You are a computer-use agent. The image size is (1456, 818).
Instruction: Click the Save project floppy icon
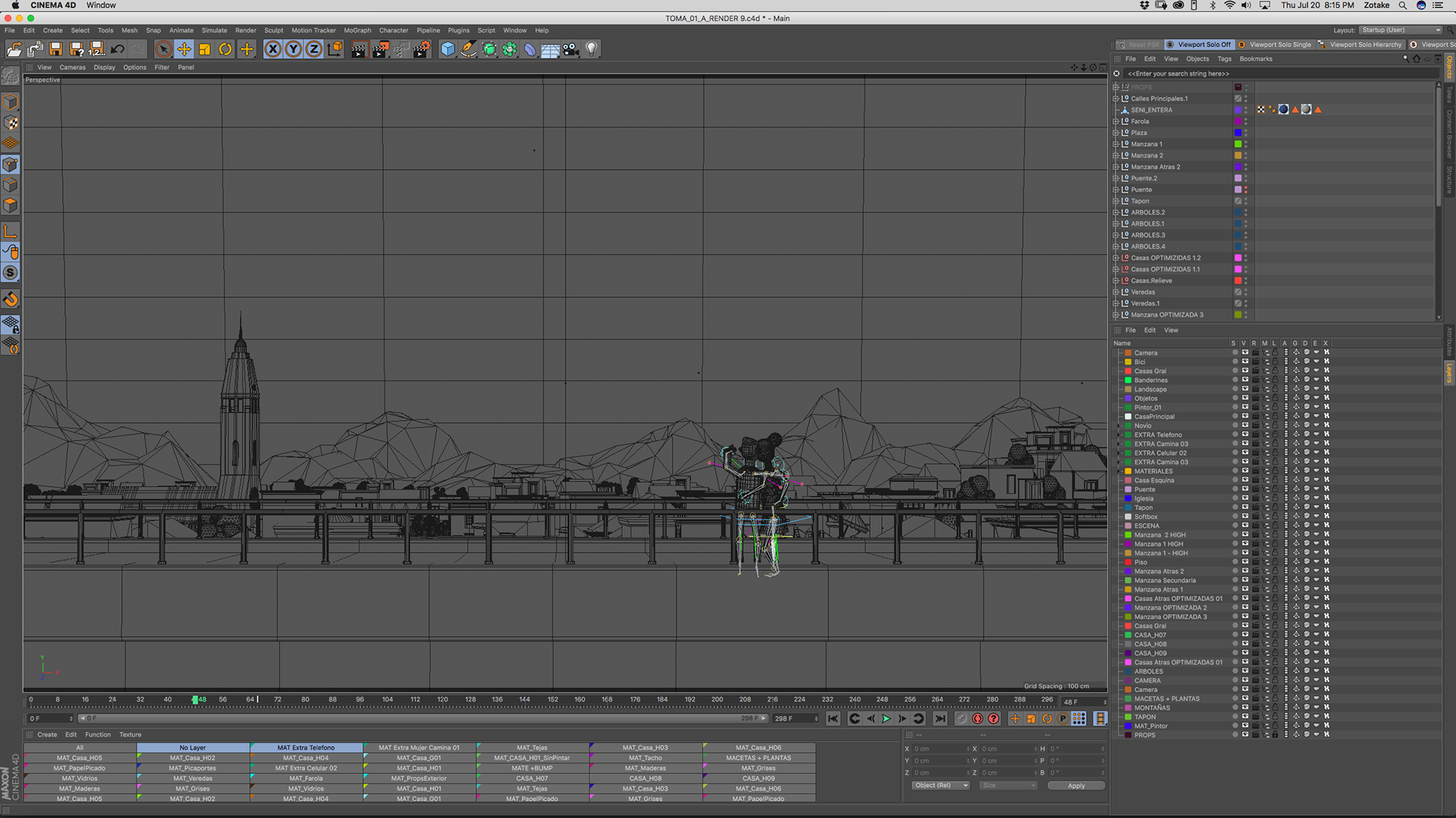pos(55,49)
